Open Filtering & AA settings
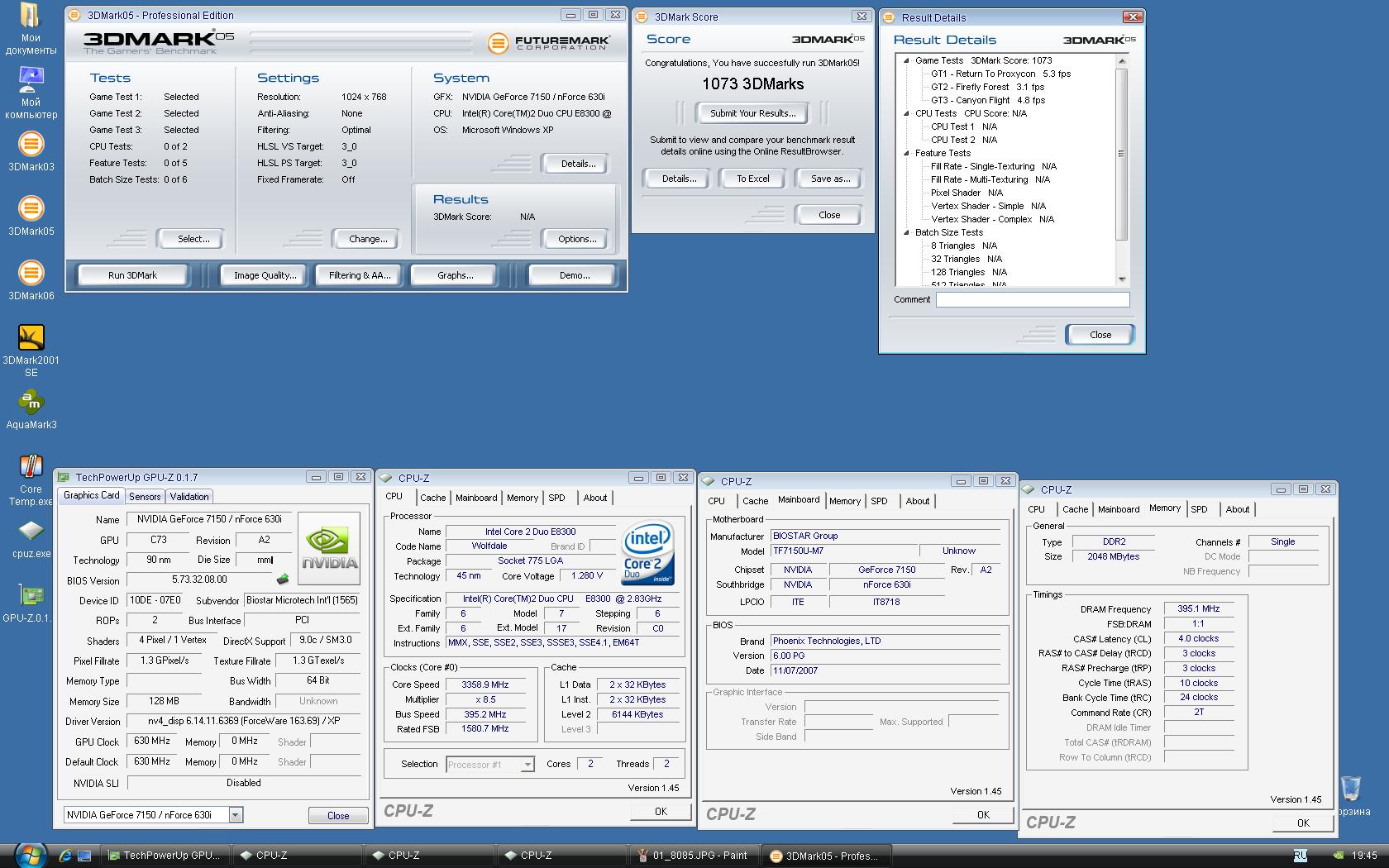This screenshot has width=1389, height=868. pyautogui.click(x=360, y=275)
